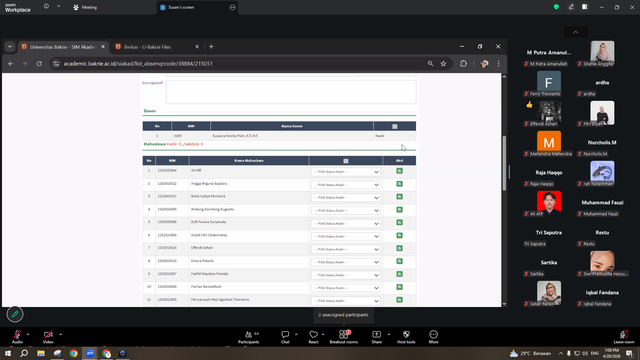
Task: Open the Chrome profile avatar in the shared screen
Action: (484, 64)
